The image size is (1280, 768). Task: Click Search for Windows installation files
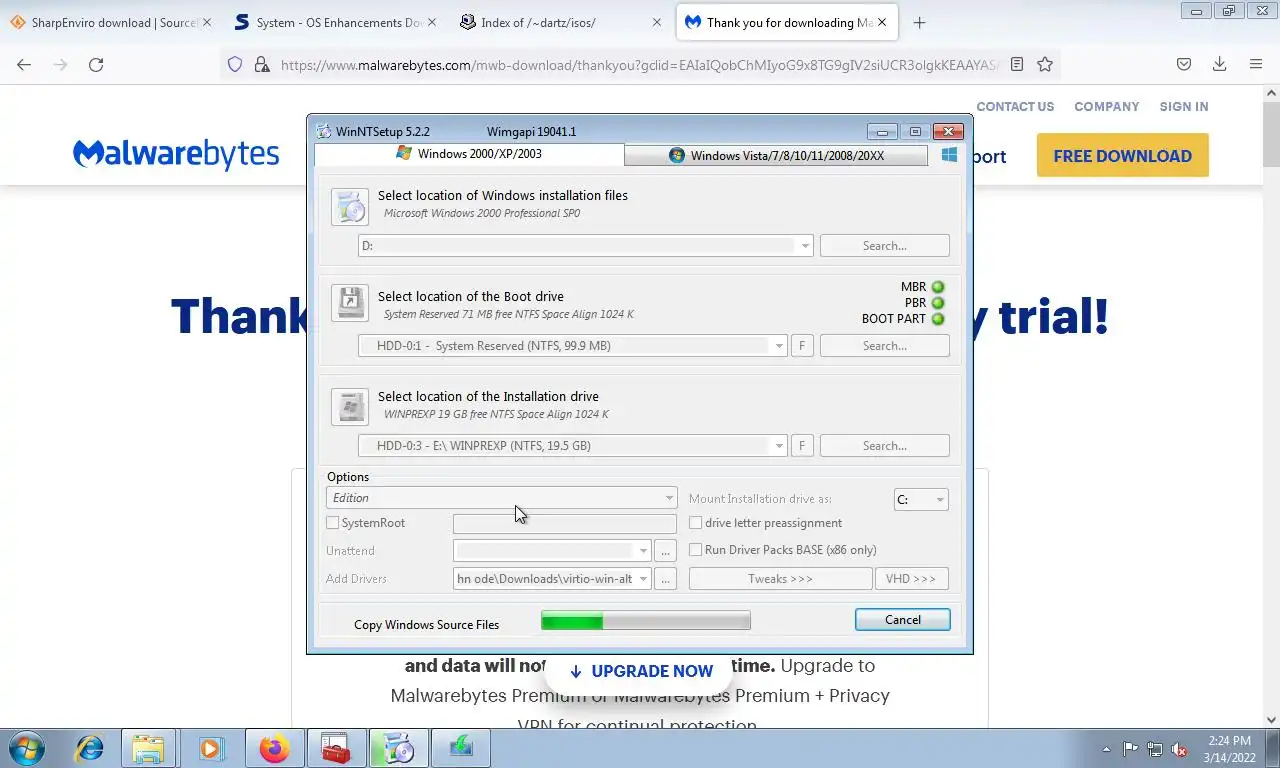885,246
